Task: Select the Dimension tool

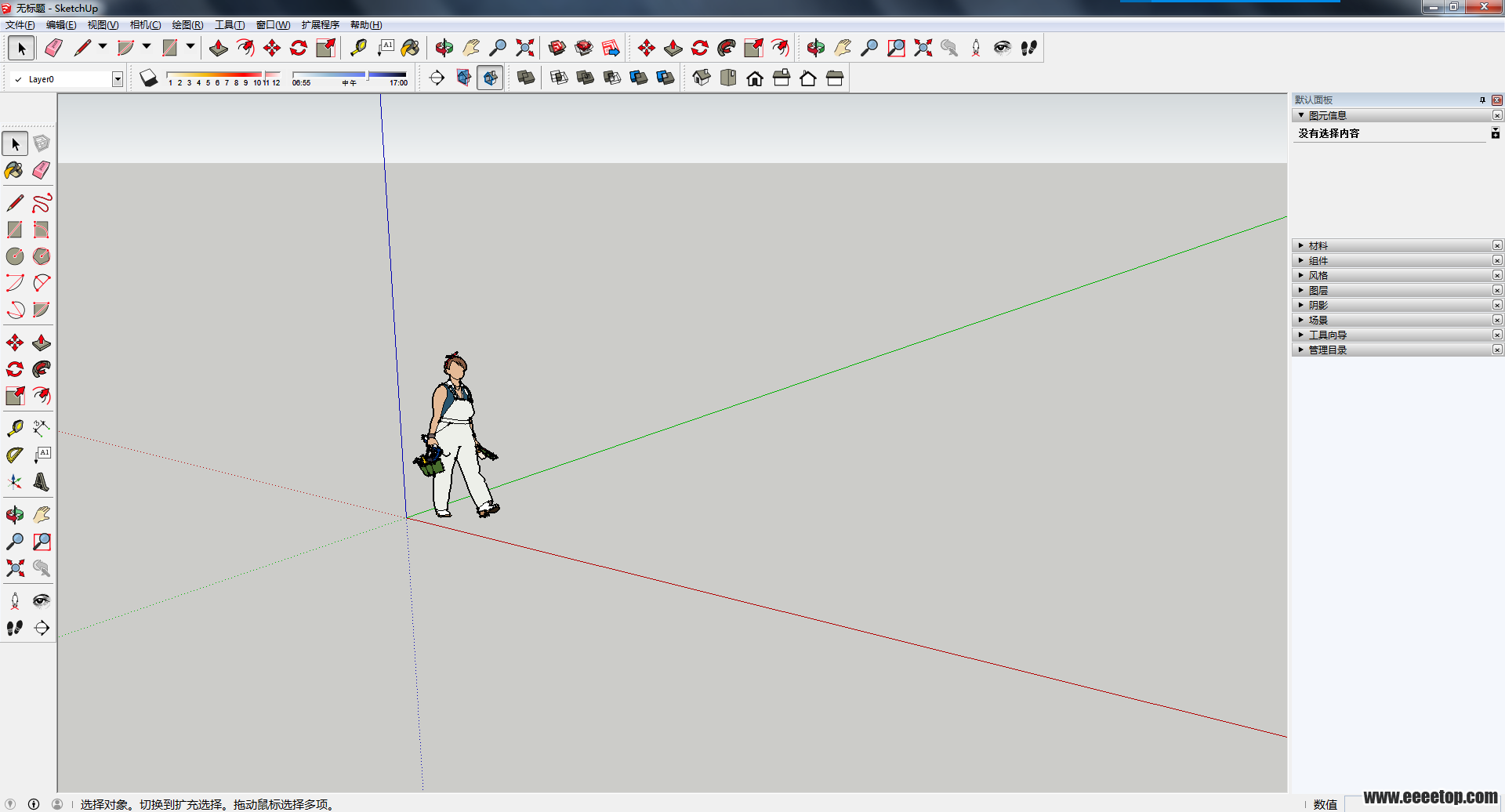Action: tap(42, 428)
